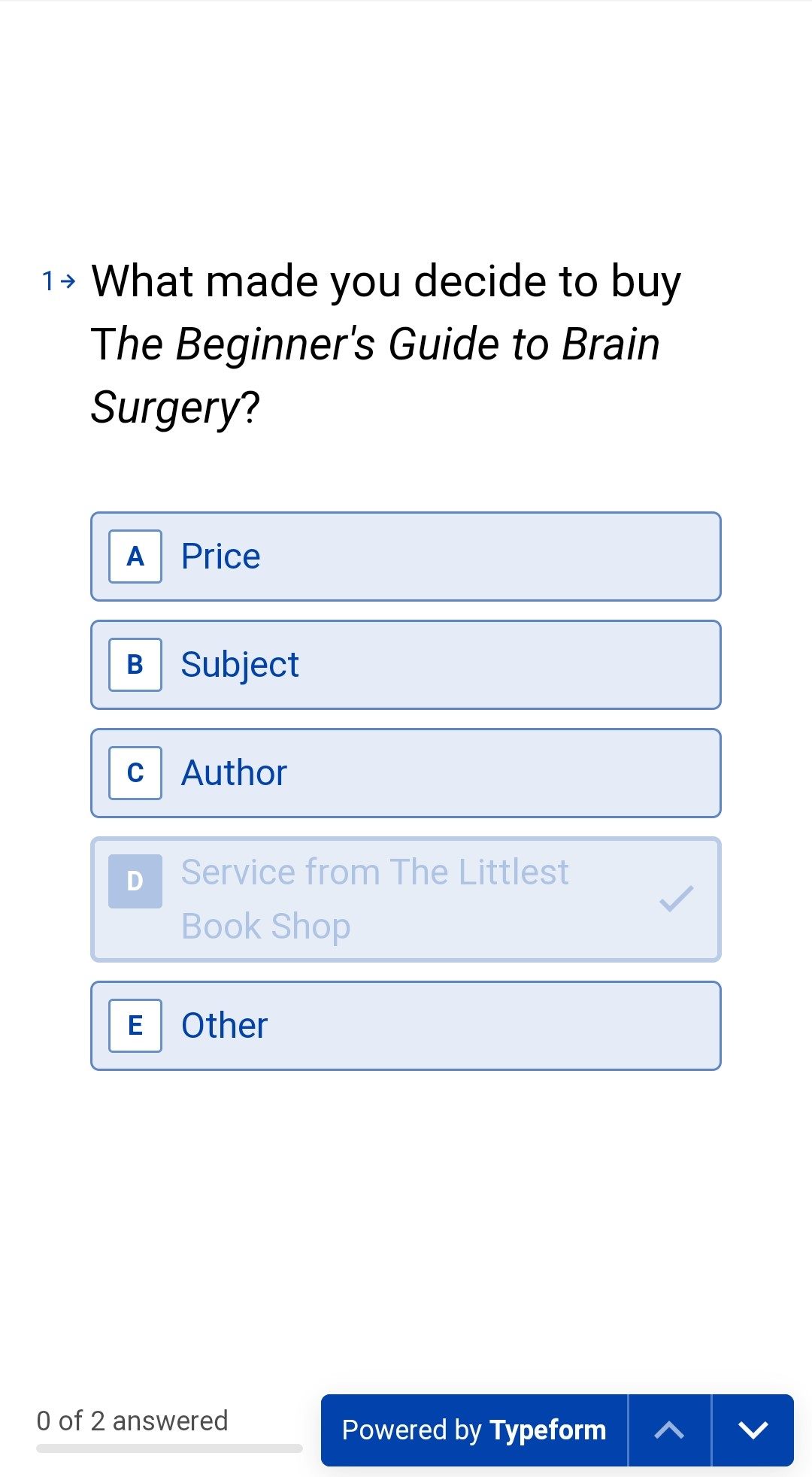Click the letter D key badge
This screenshot has height=1477, width=812.
click(135, 881)
